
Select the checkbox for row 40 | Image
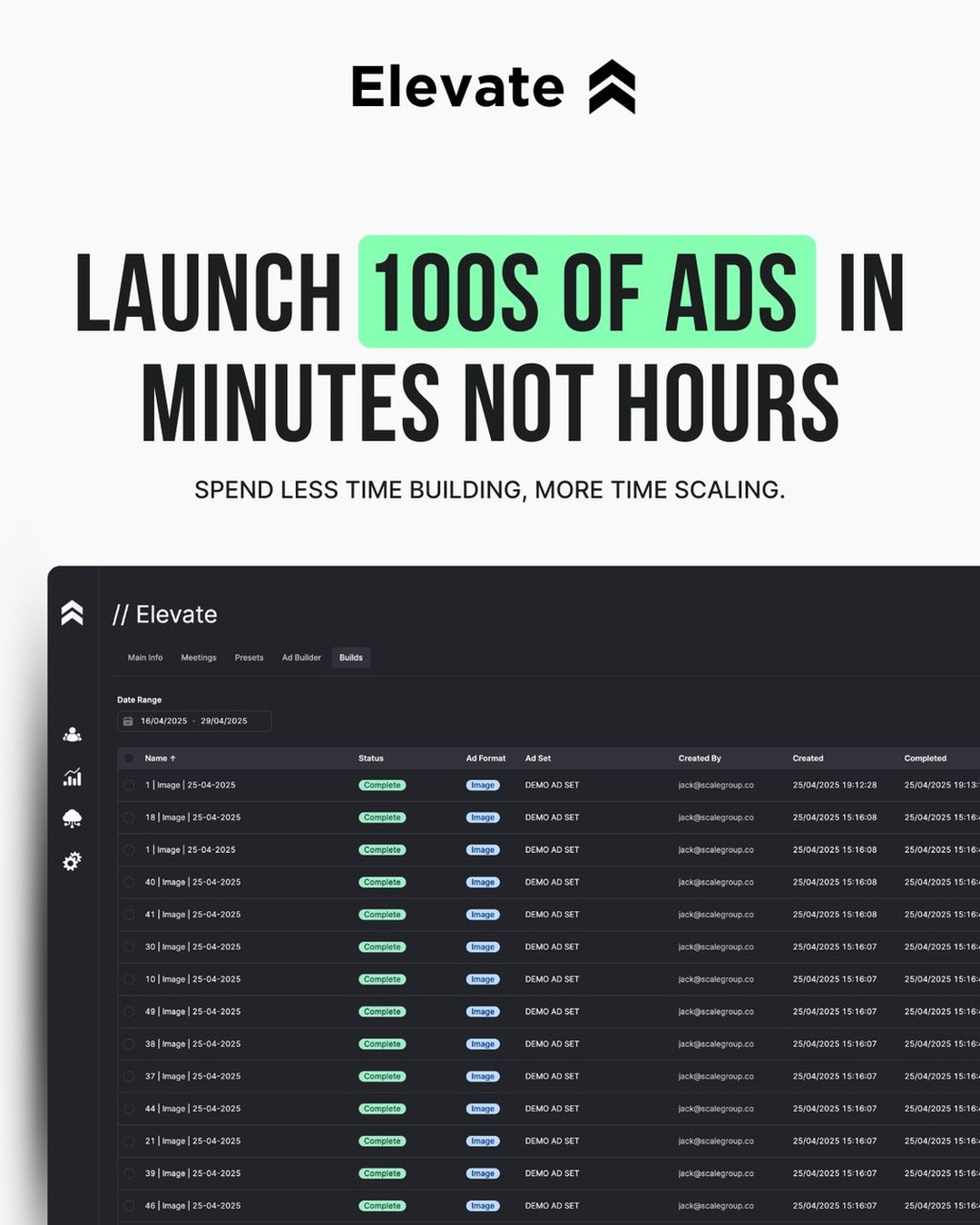(129, 882)
